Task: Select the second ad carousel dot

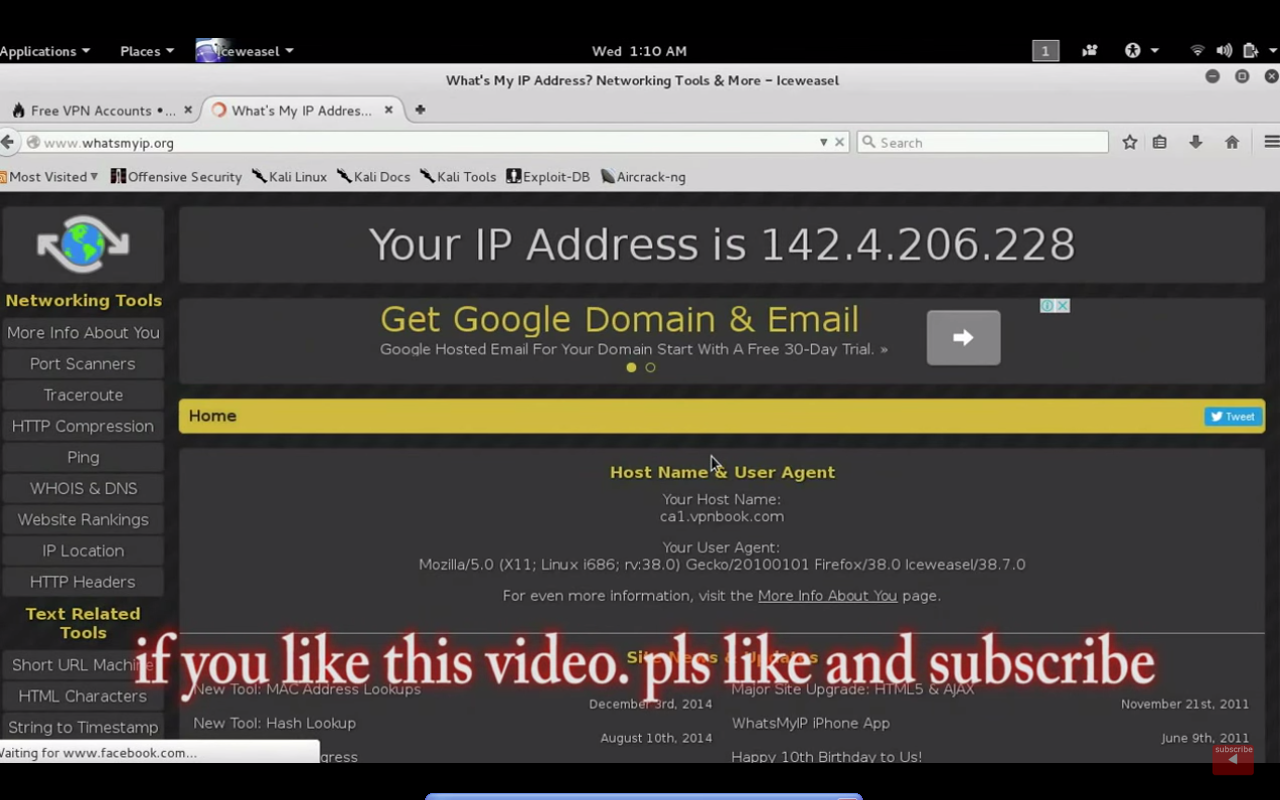Action: (x=650, y=368)
